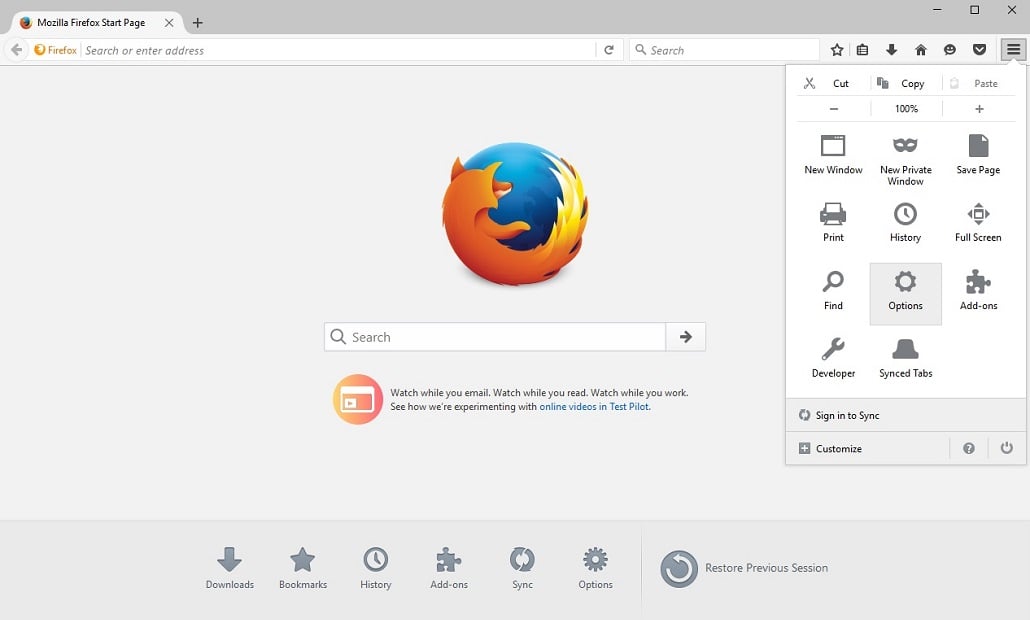The height and width of the screenshot is (620, 1030).
Task: Click the search submit arrow button
Action: coord(686,337)
